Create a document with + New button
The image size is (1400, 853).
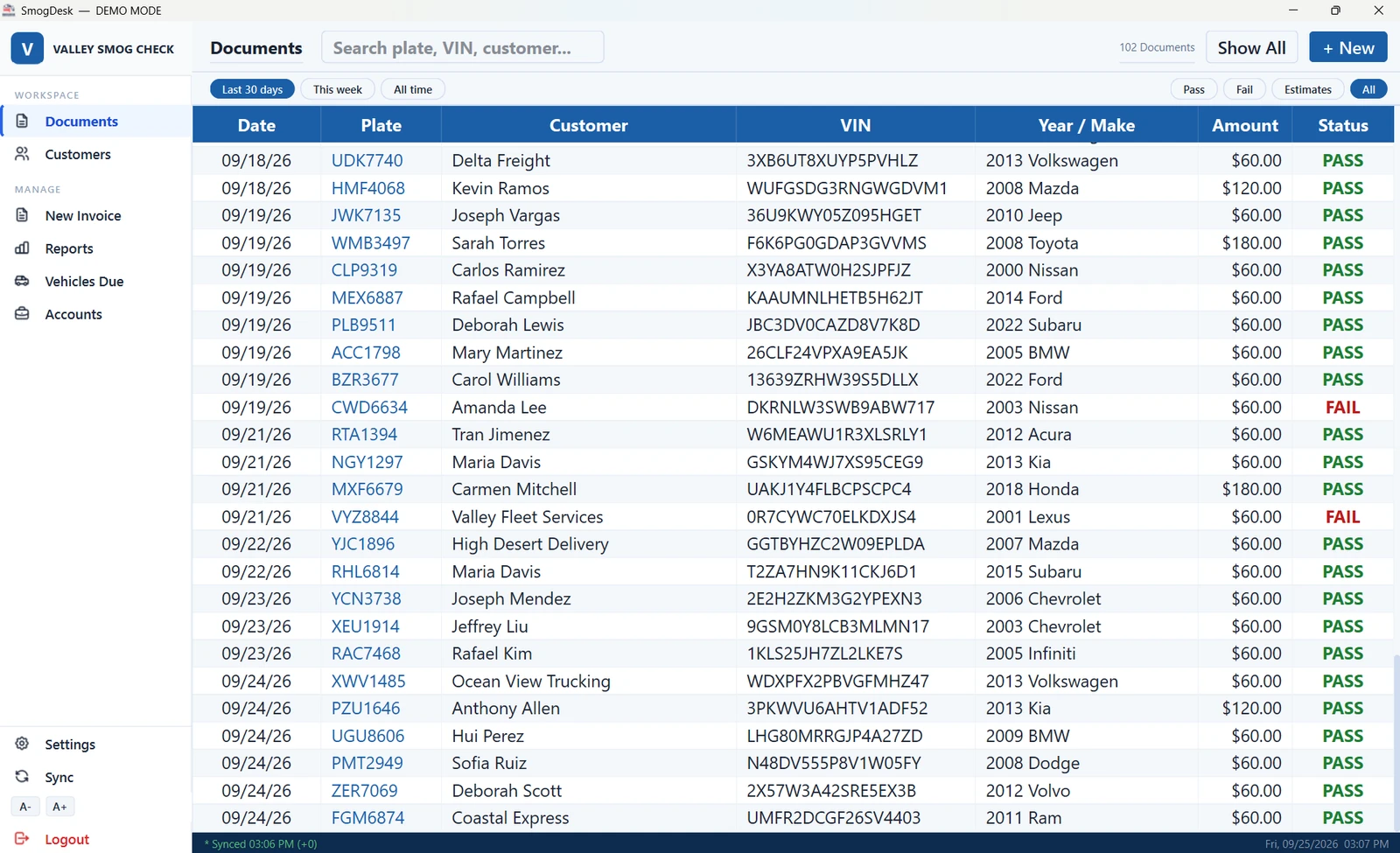click(x=1348, y=47)
